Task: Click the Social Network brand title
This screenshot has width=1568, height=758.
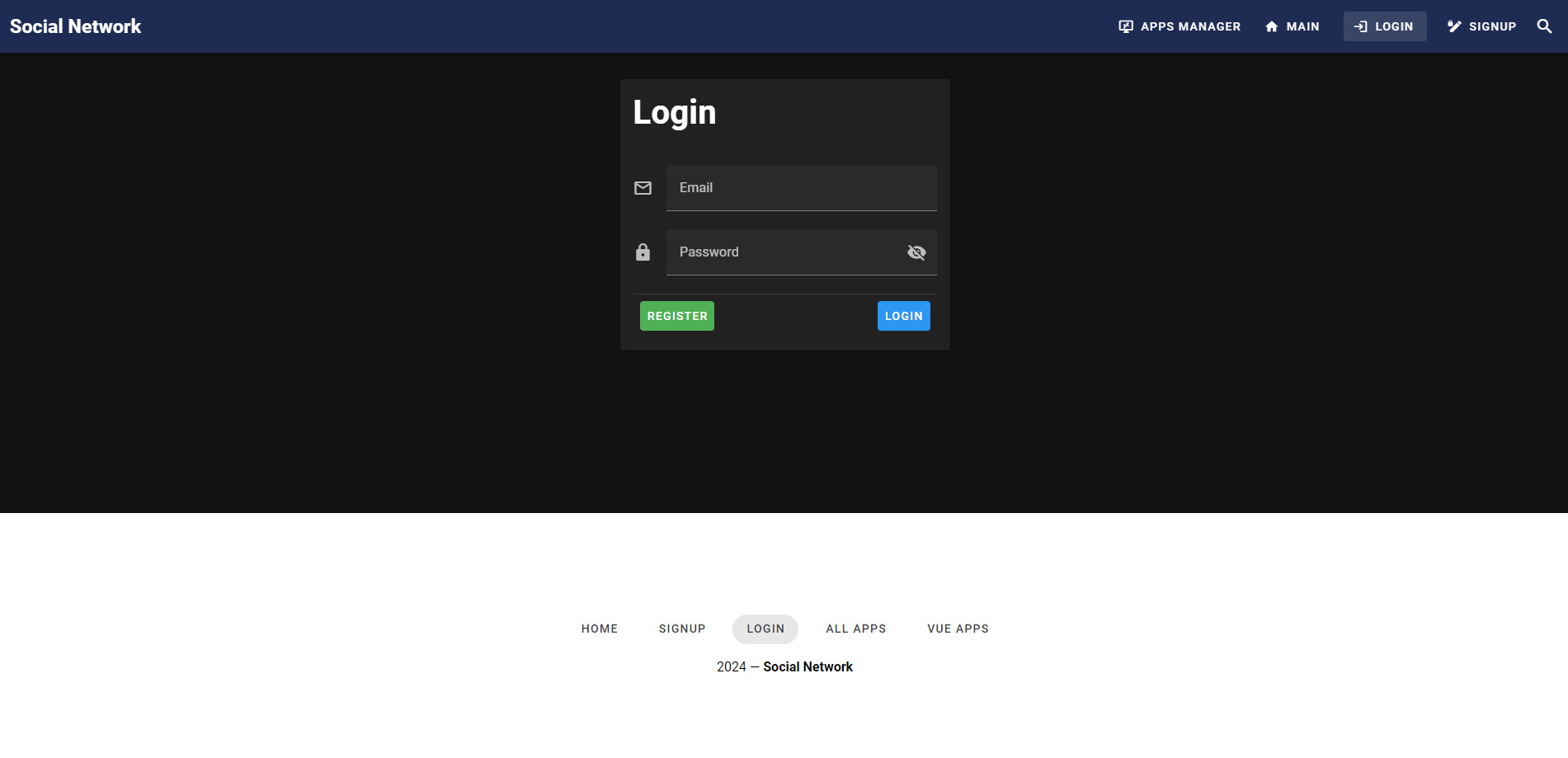Action: [x=75, y=26]
